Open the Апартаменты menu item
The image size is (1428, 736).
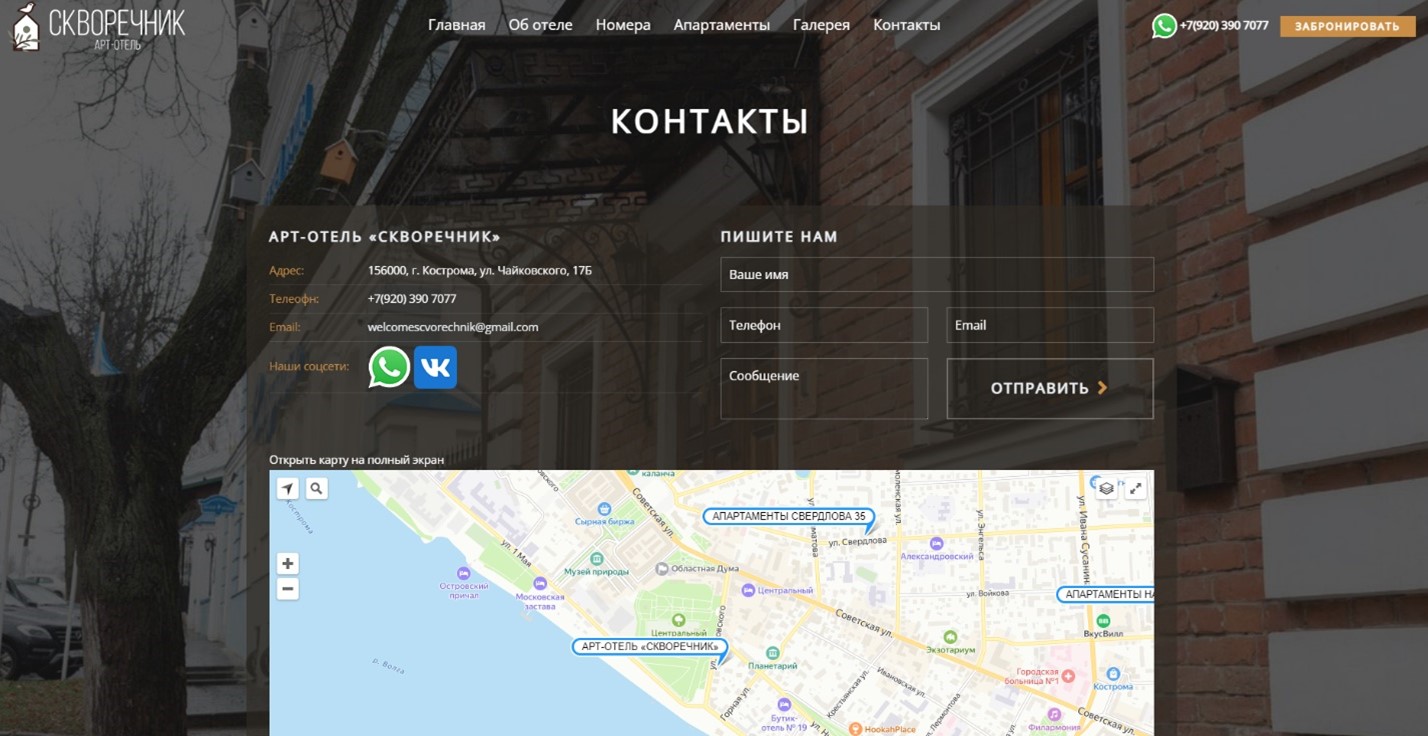tap(721, 25)
